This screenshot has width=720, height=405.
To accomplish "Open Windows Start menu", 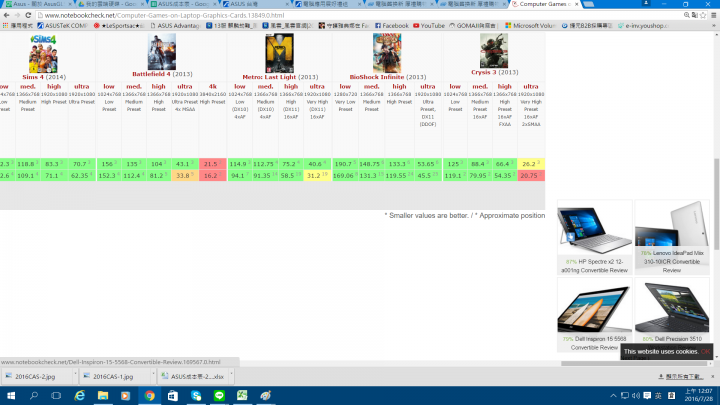I will click(x=11, y=395).
